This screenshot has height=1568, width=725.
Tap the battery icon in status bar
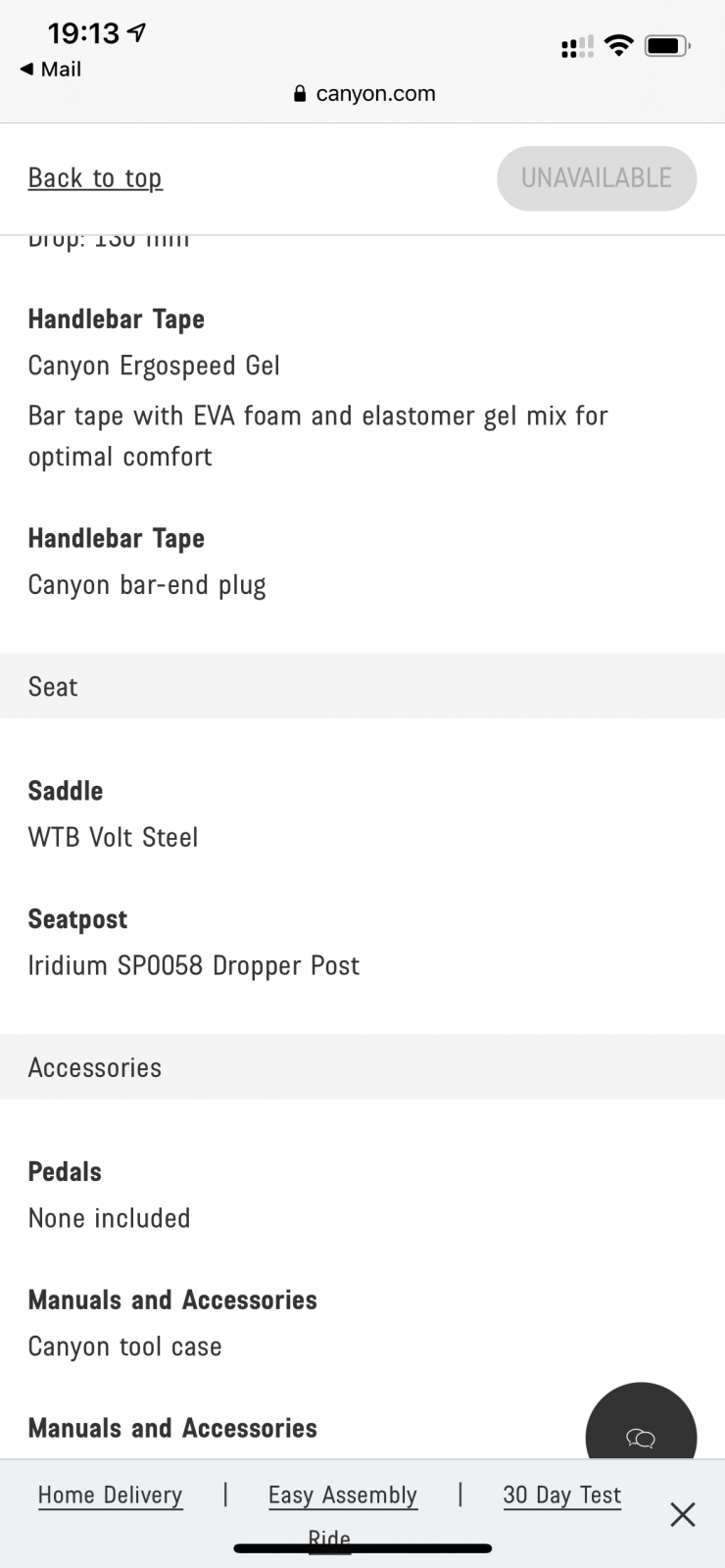668,45
